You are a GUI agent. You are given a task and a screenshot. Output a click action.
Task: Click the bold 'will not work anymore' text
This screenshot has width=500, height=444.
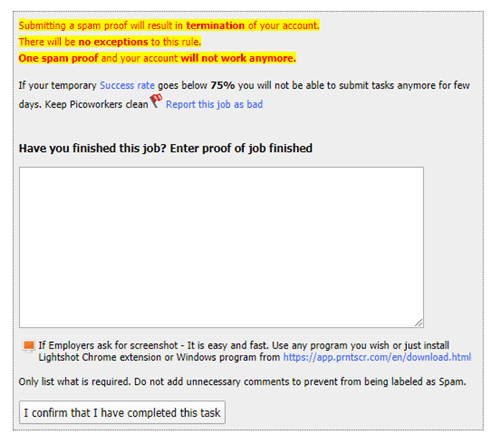click(x=238, y=58)
